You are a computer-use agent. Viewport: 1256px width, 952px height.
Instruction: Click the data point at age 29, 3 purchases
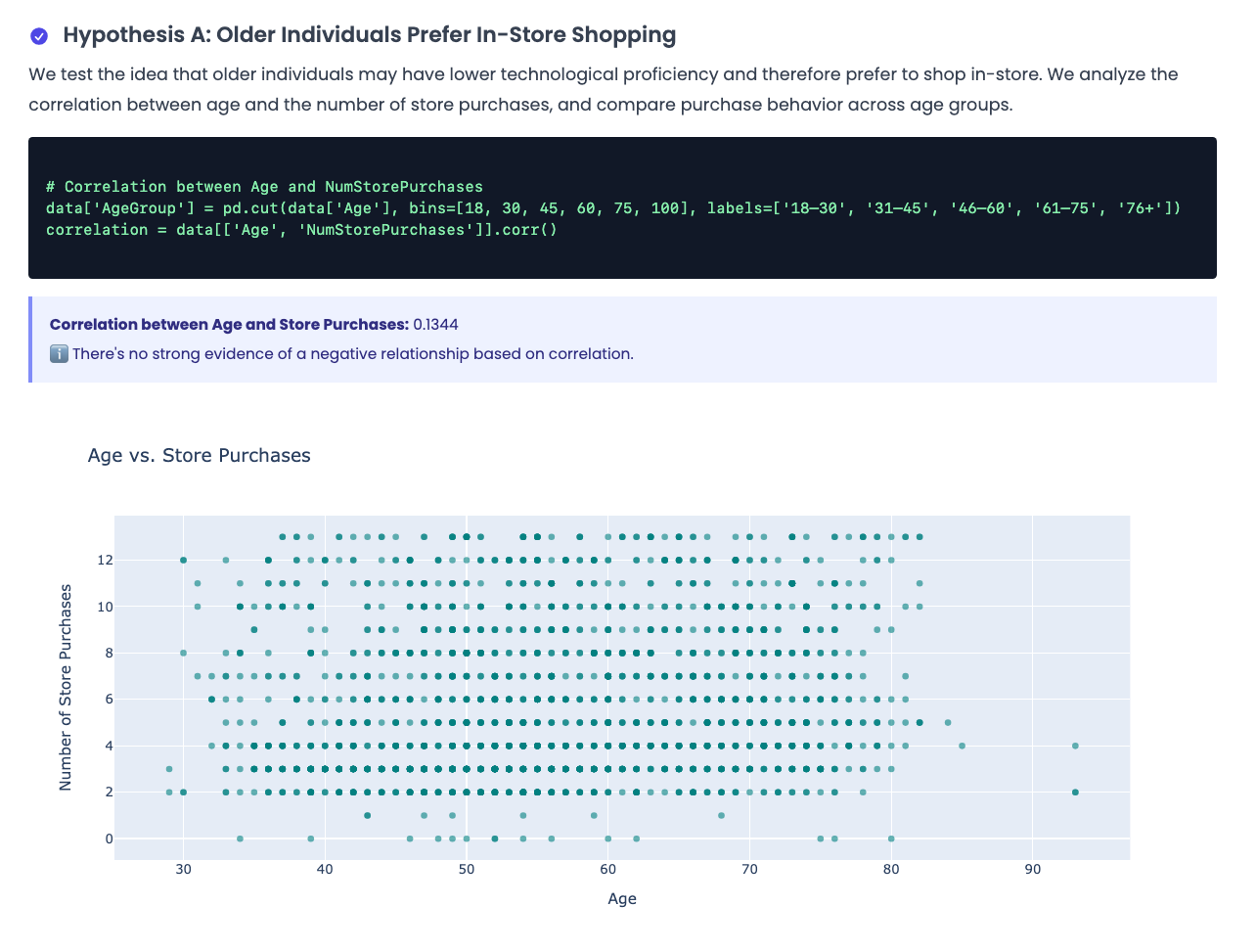tap(169, 769)
